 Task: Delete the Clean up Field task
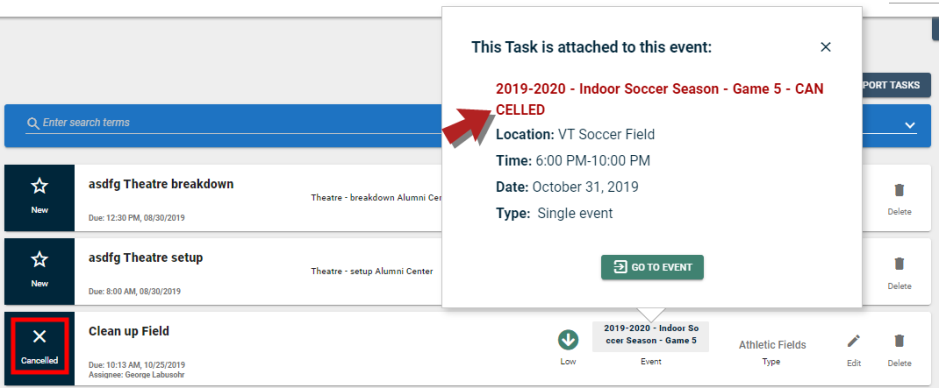pyautogui.click(x=899, y=341)
